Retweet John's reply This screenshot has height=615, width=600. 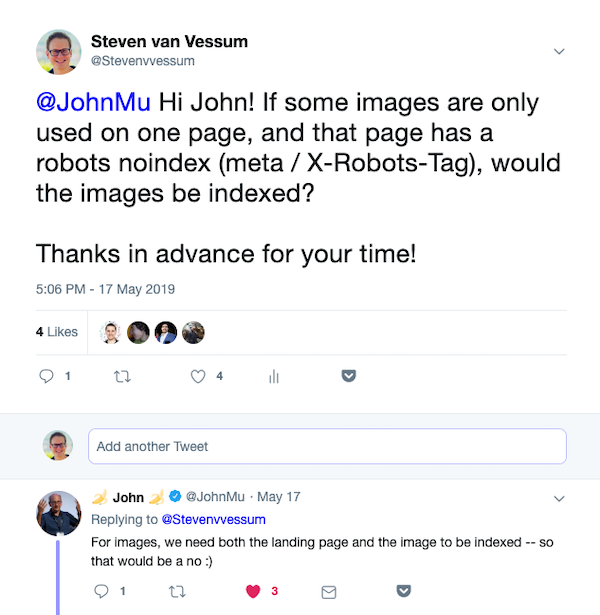(x=177, y=591)
